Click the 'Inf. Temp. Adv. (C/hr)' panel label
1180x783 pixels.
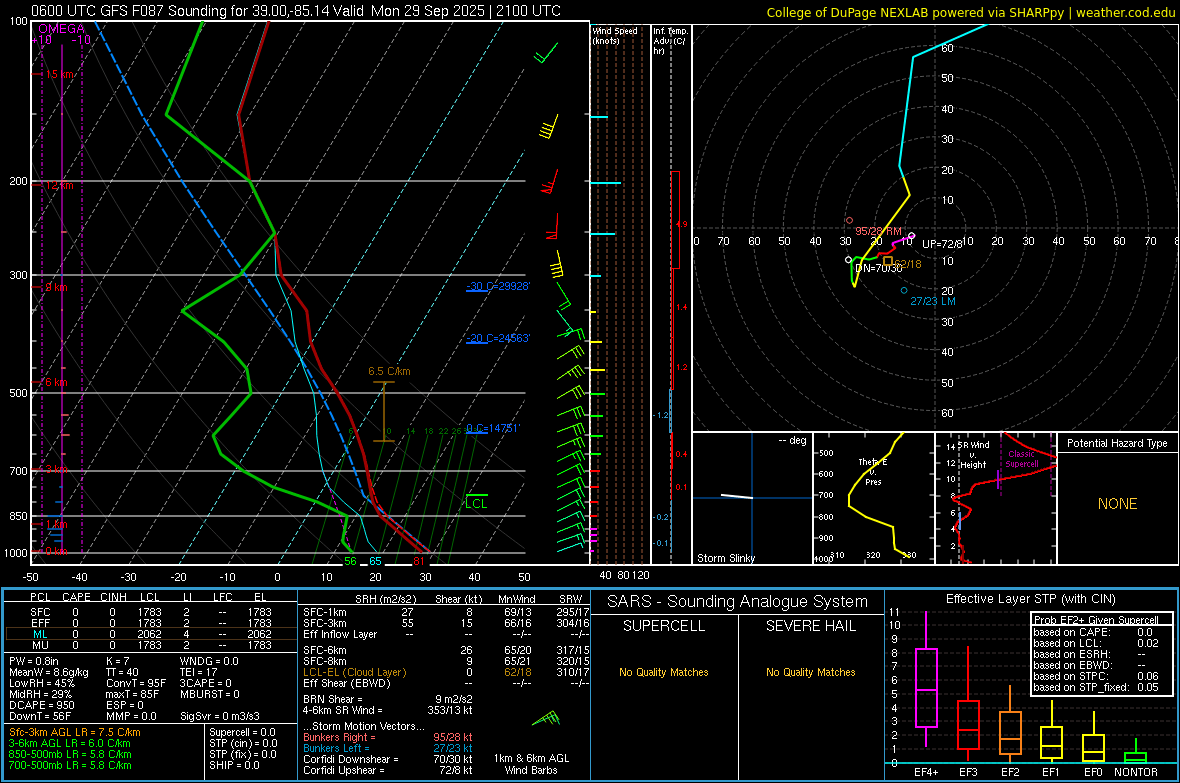670,41
